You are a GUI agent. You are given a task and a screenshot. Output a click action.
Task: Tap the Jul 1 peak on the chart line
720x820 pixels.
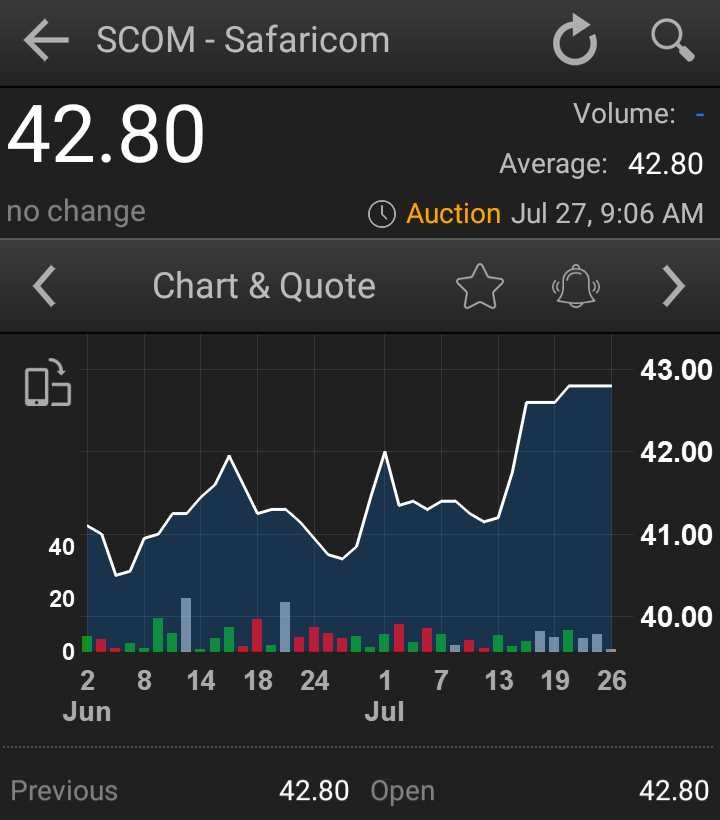point(385,452)
